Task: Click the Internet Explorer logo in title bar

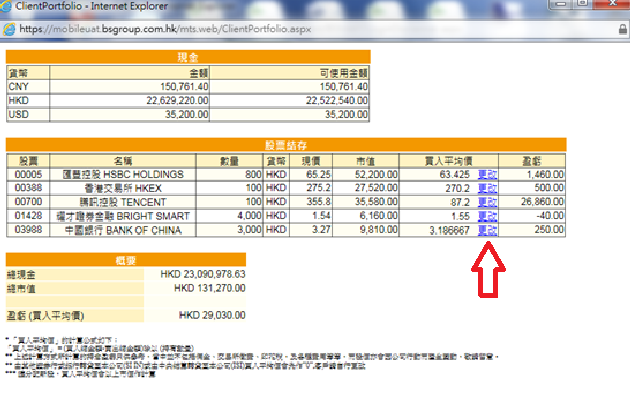Action: tap(6, 6)
